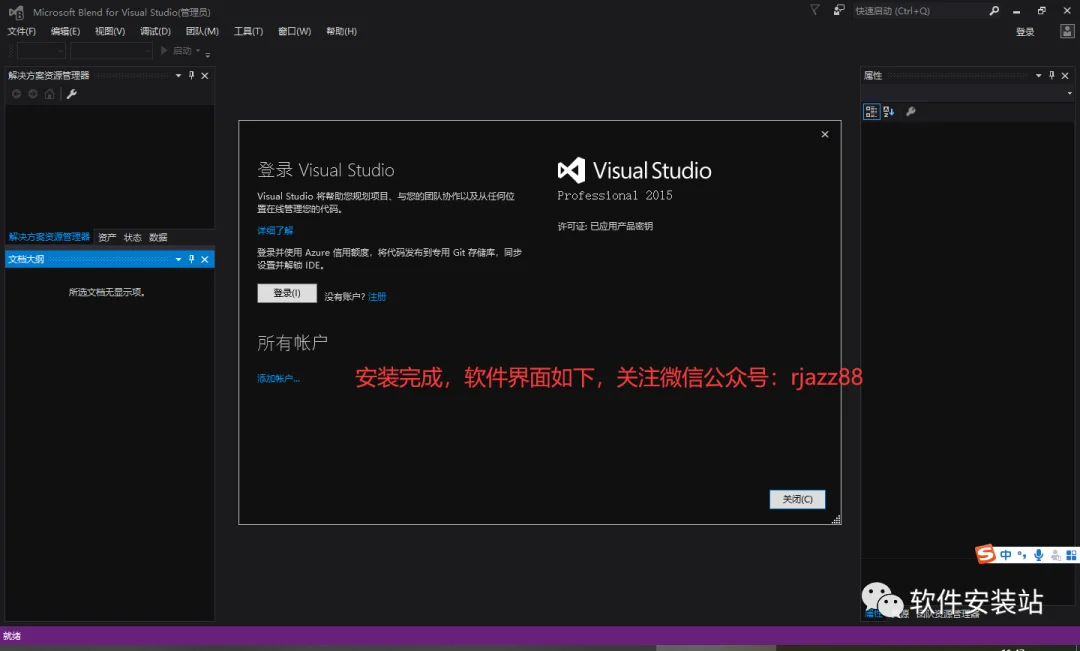This screenshot has width=1080, height=651.
Task: Click the back arrow in 解决方案资源管理器 toolbar
Action: coord(17,94)
